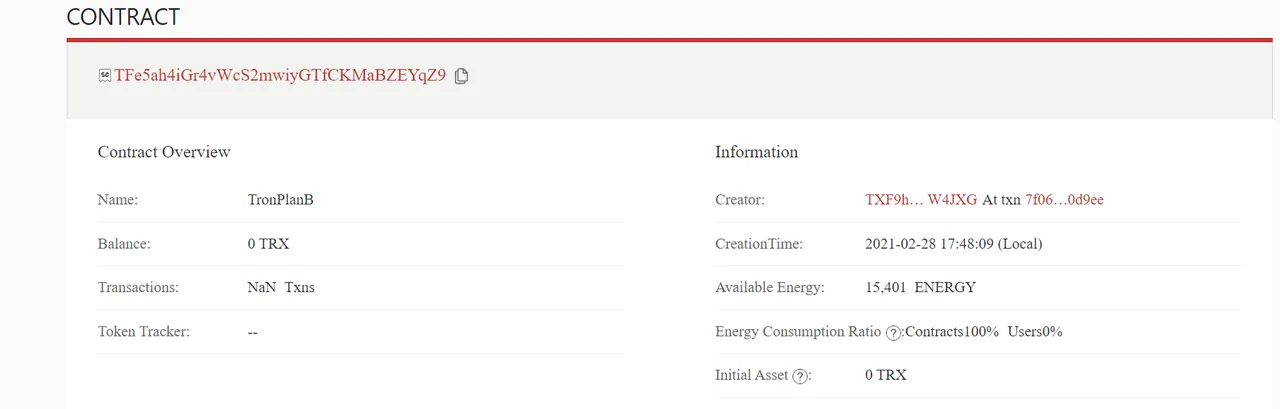Open creation transaction 7f06…0d9ee

(x=1064, y=200)
